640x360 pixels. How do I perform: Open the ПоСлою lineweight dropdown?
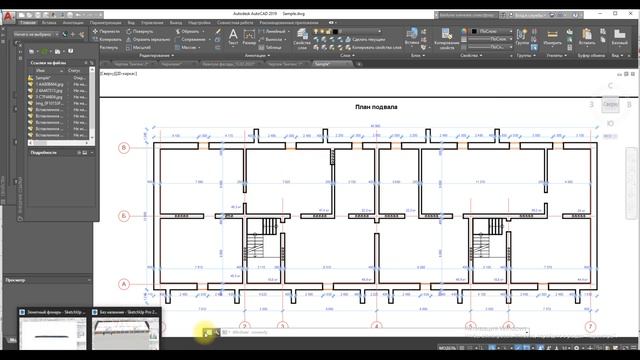coord(489,39)
